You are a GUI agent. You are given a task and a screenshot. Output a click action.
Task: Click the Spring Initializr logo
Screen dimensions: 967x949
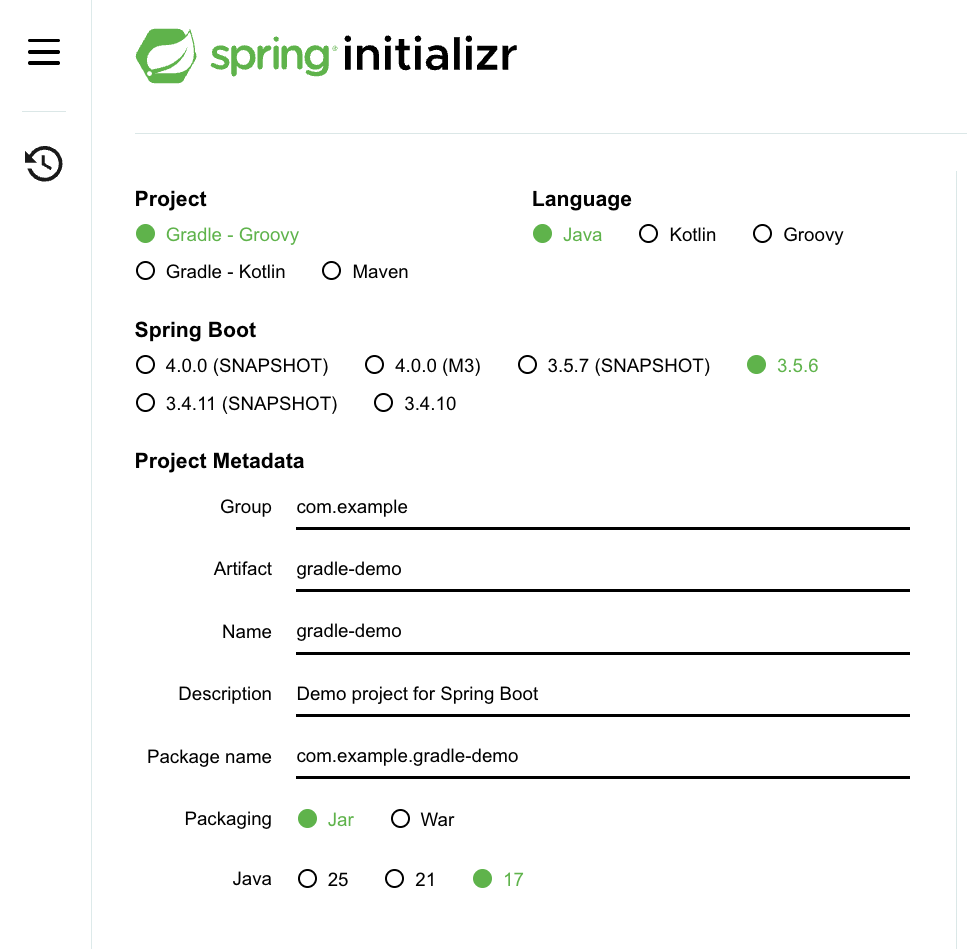(x=326, y=55)
